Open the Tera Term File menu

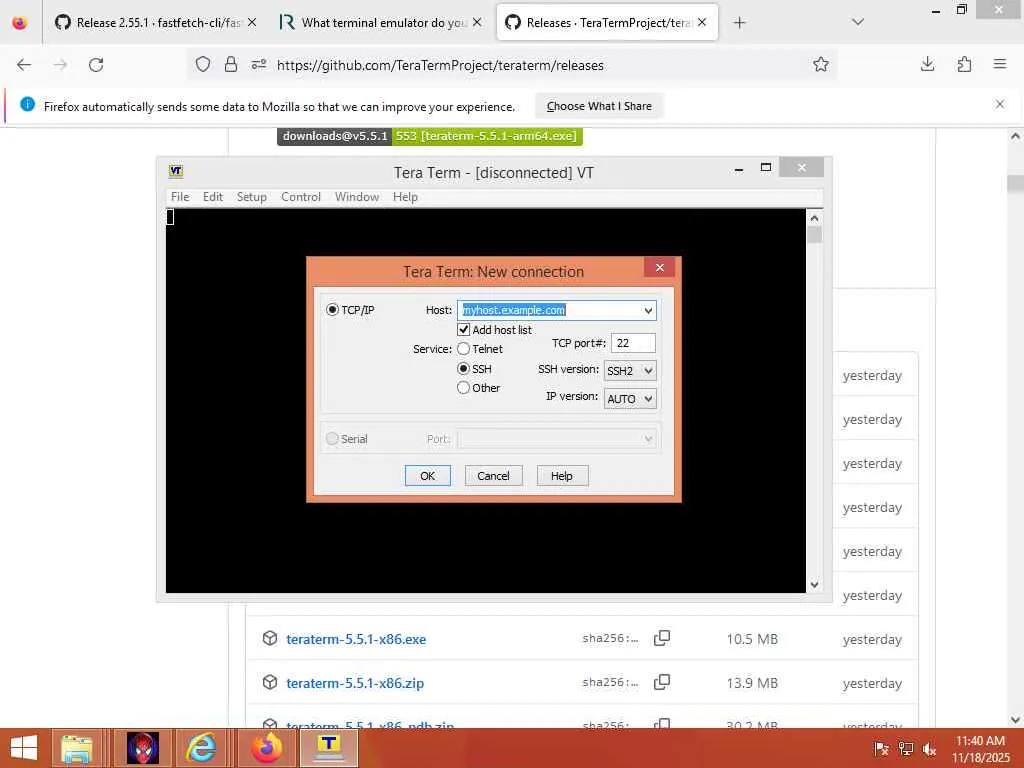(180, 197)
